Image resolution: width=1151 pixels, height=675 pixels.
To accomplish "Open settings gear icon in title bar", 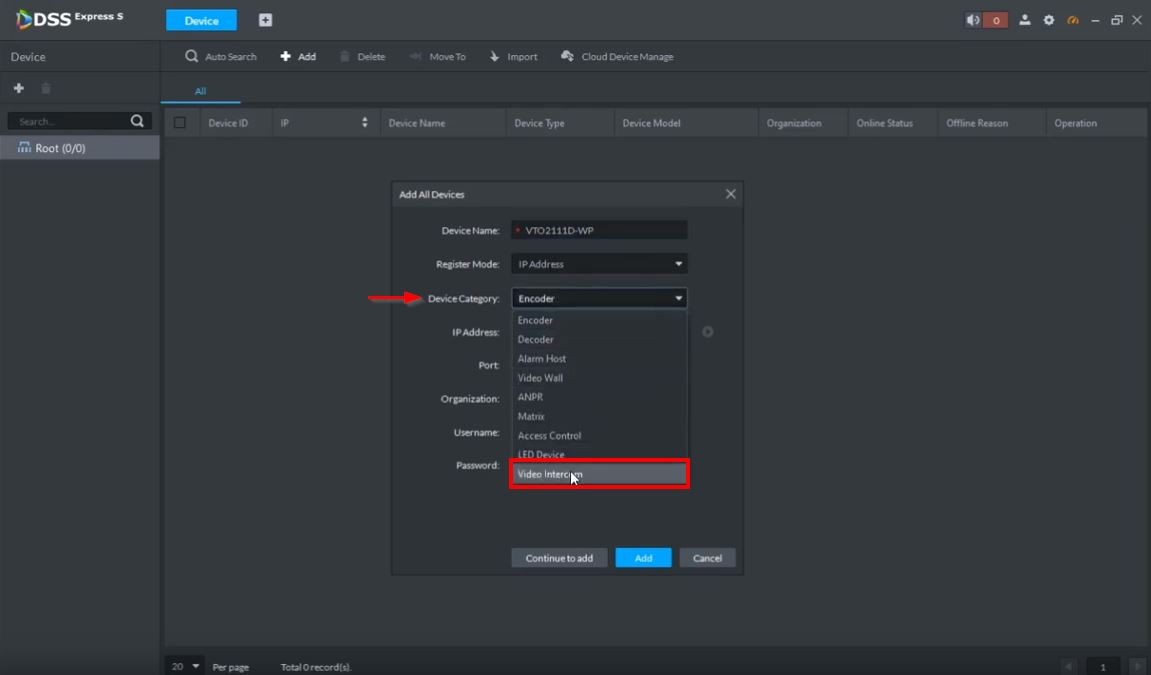I will [1049, 20].
